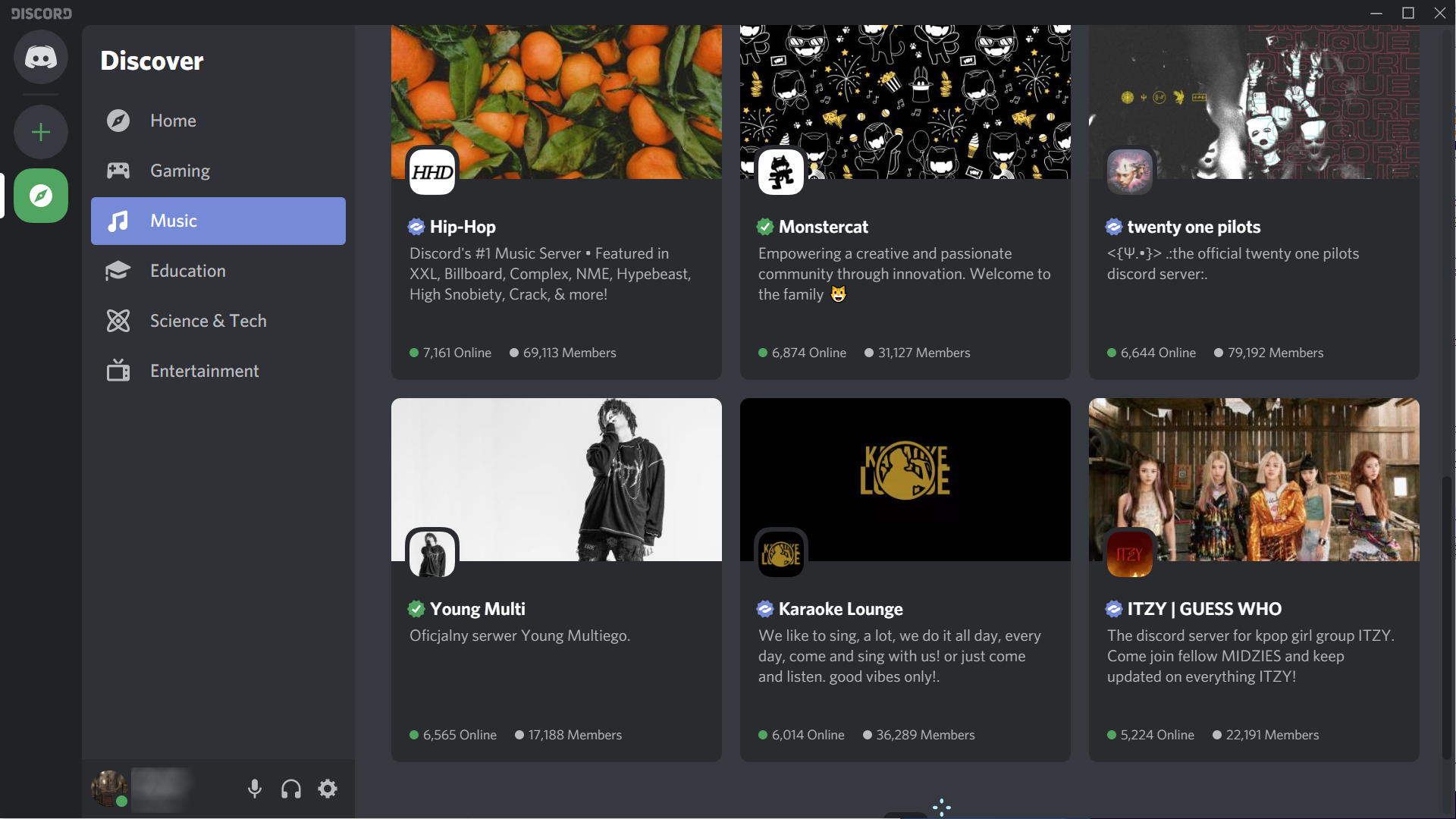Open the user settings gear icon
This screenshot has width=1456, height=819.
tap(327, 789)
